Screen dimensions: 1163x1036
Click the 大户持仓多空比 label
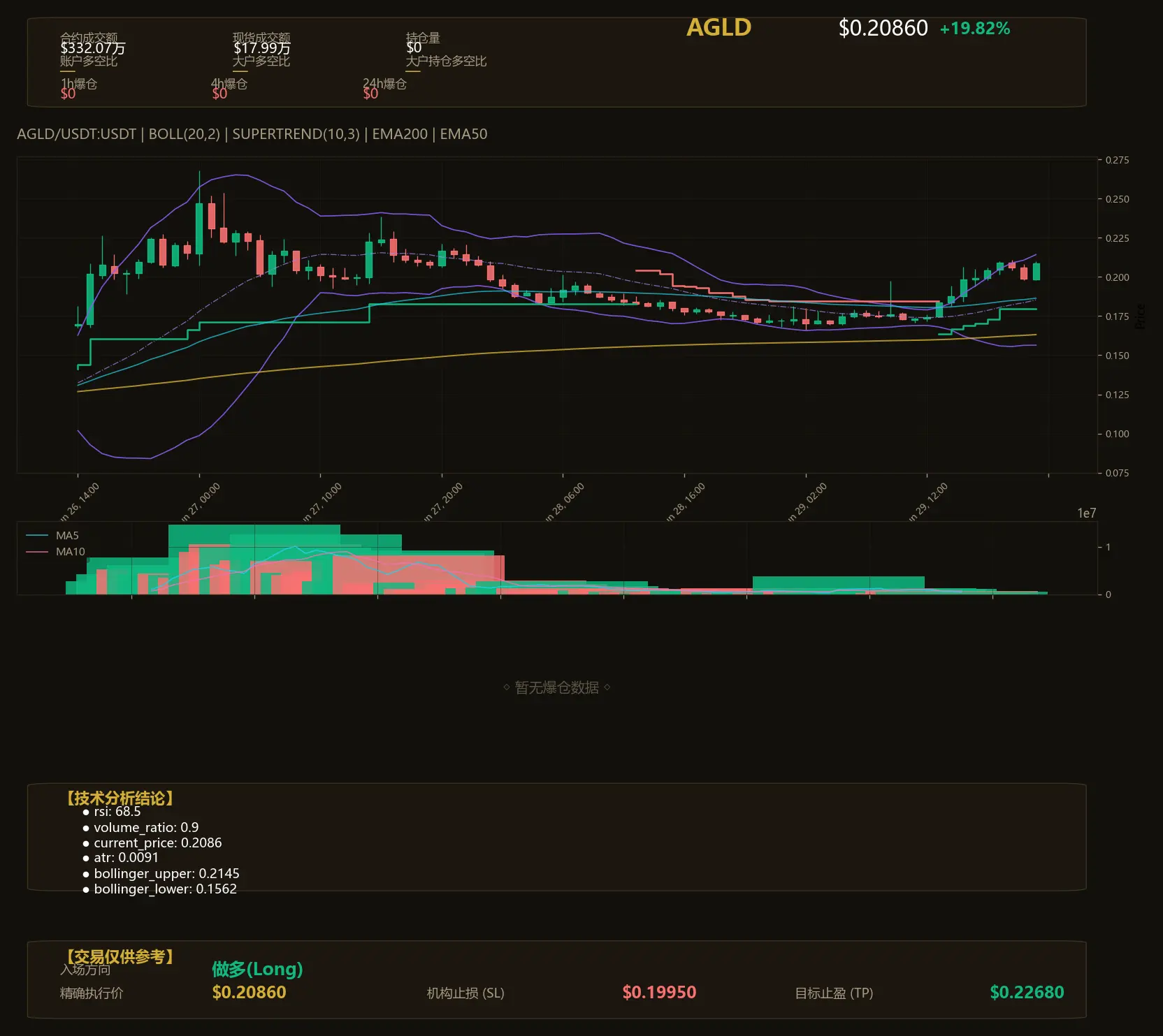tap(446, 61)
